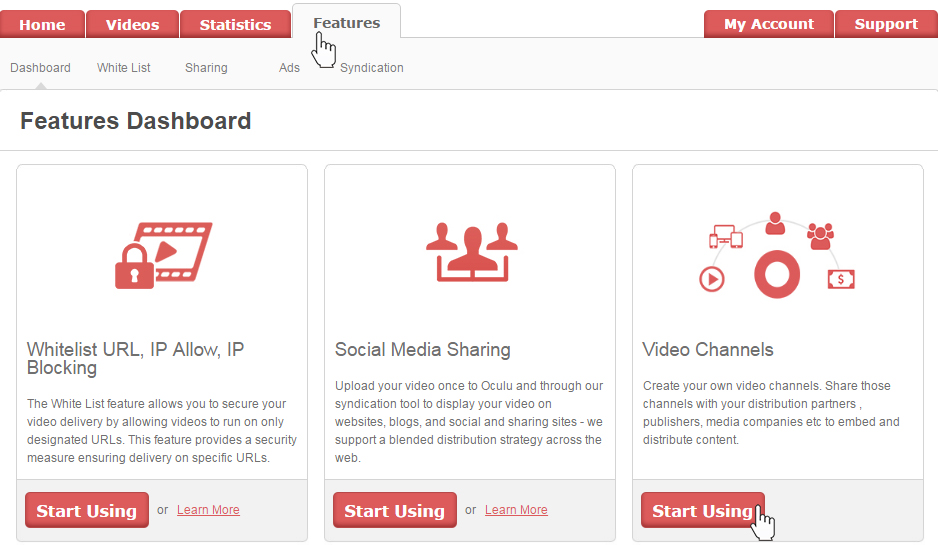
Task: Select the Features tab
Action: coord(346,23)
